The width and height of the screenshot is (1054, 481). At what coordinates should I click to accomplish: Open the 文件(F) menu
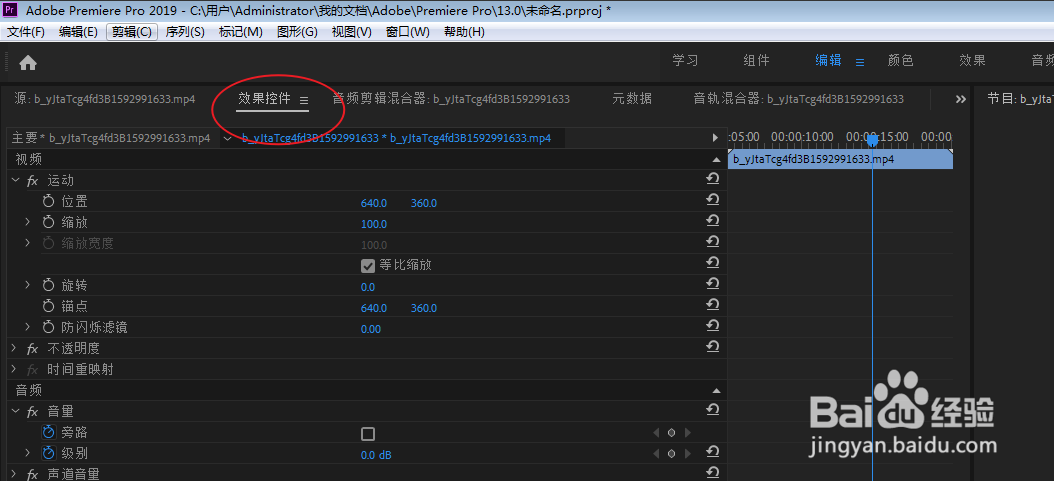(26, 32)
